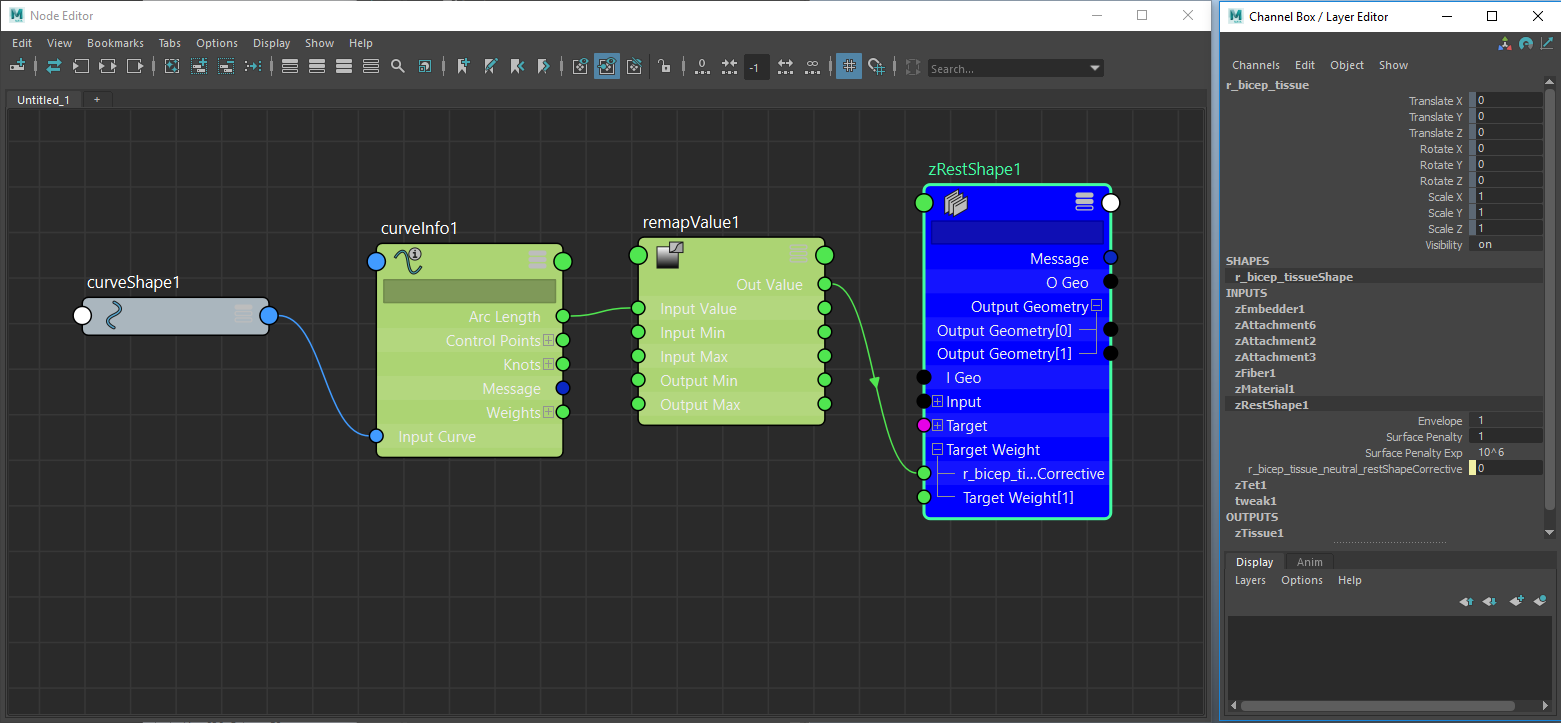Click the zRestShape1 node view-mode icon
The image size is (1561, 723).
click(1084, 203)
